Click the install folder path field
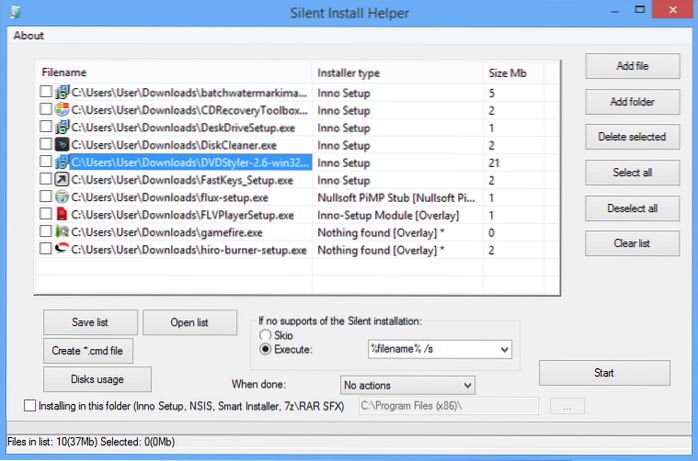The width and height of the screenshot is (698, 461). 446,406
